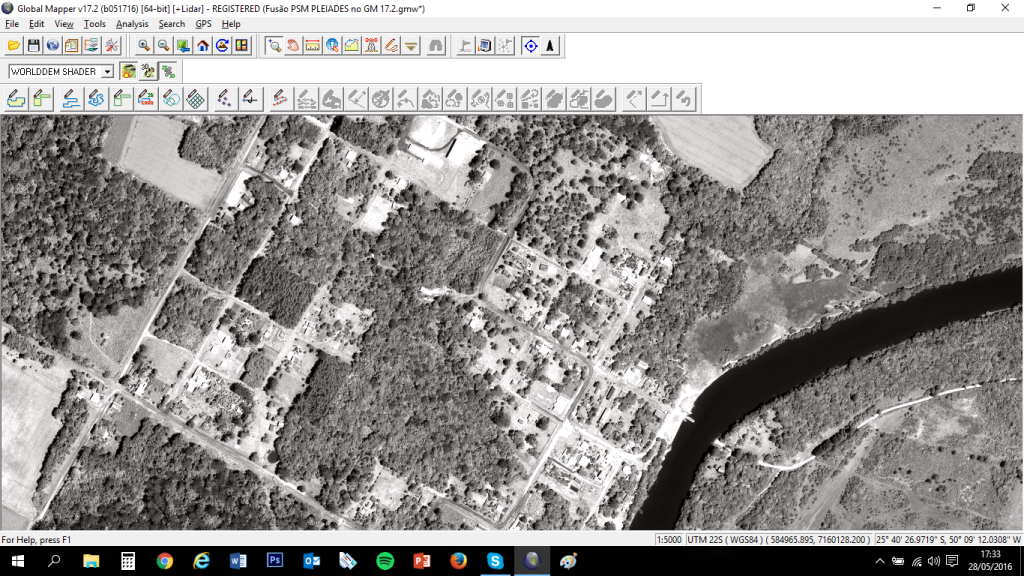The height and width of the screenshot is (576, 1024).
Task: Open Photoshop from the taskbar
Action: (275, 561)
